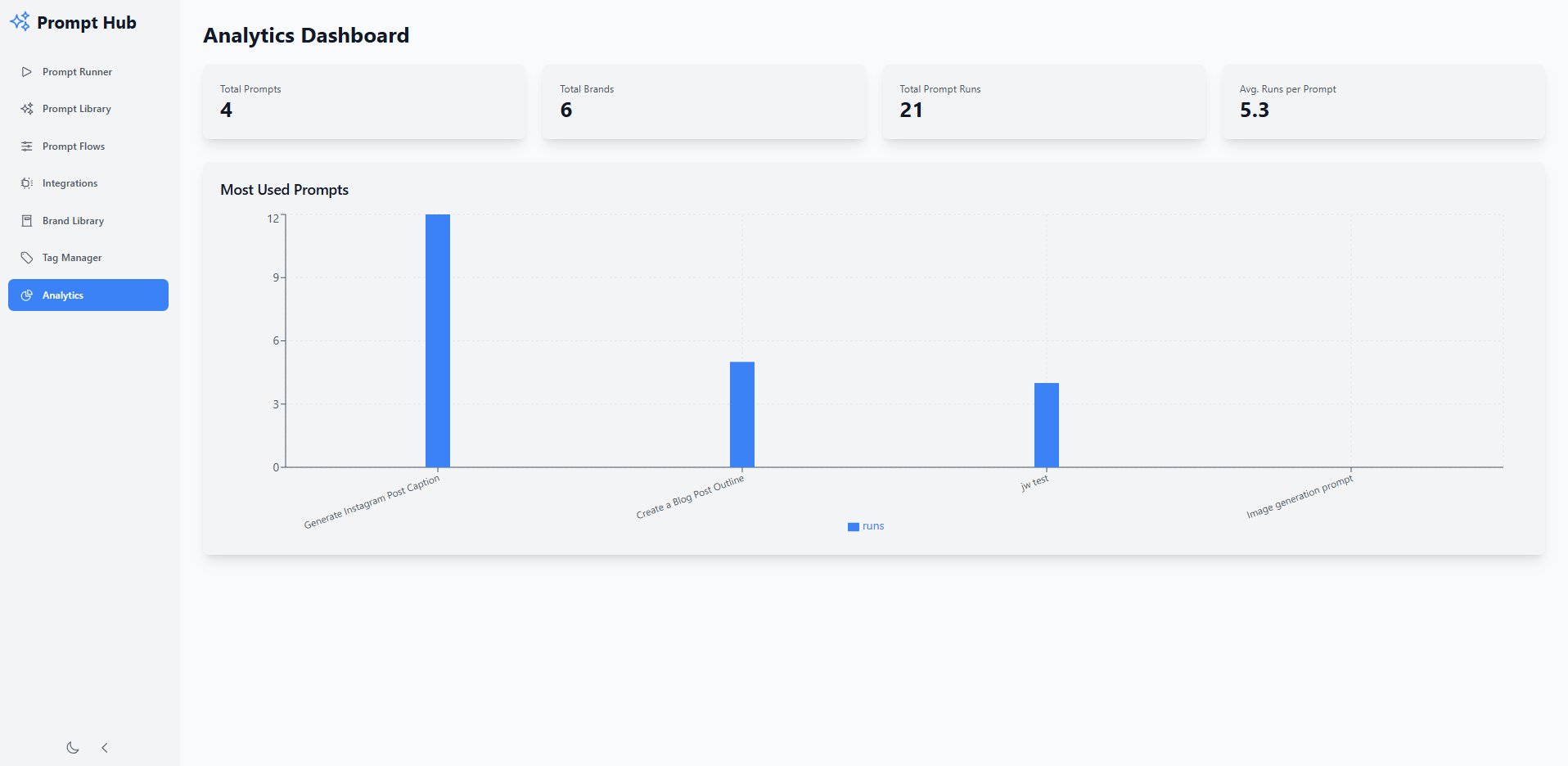The image size is (1568, 766).
Task: Click the Prompt Hub title link
Action: (x=87, y=23)
